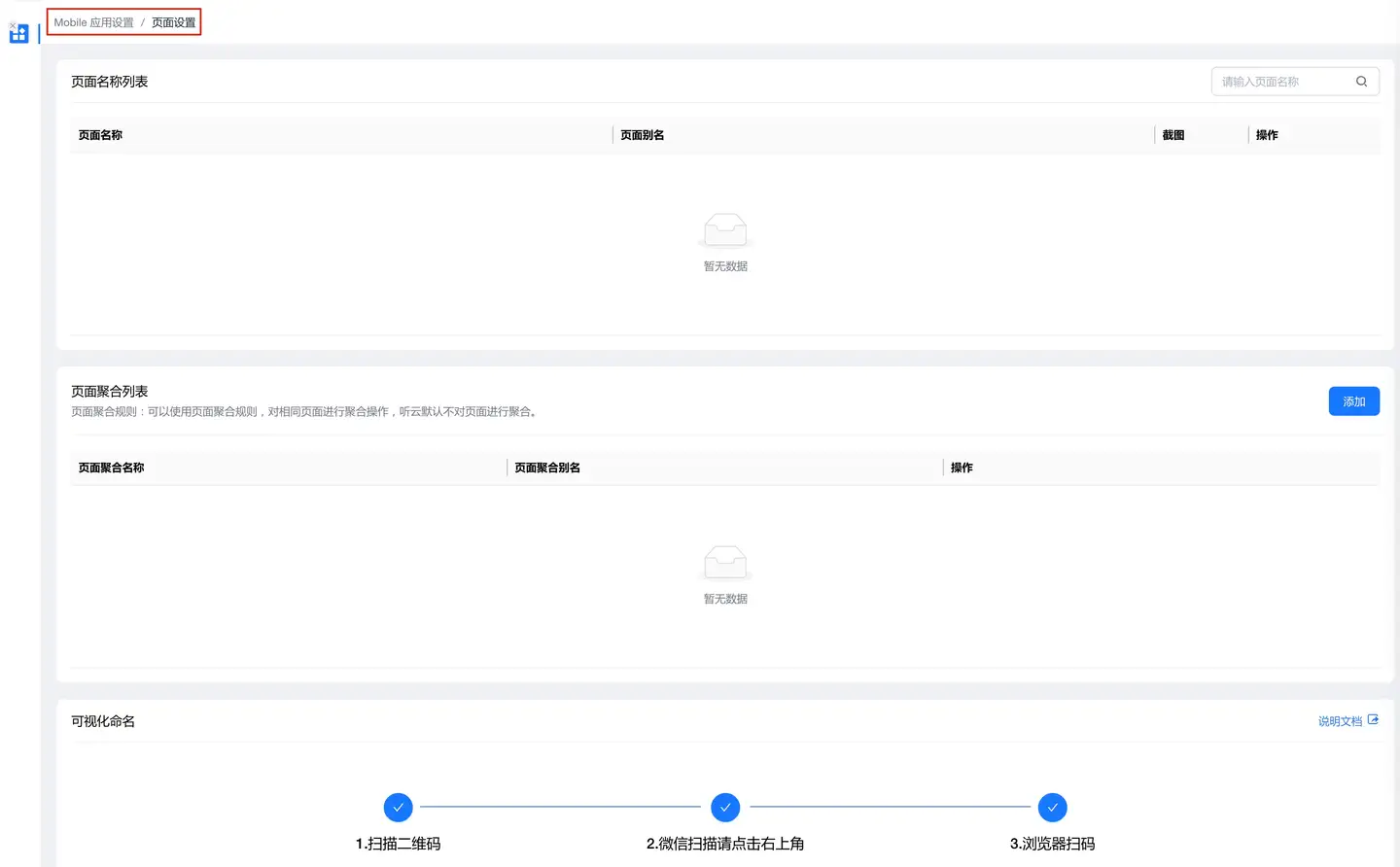
Task: Click the step 3 浏览器扫码 checkmark circle
Action: click(1052, 808)
